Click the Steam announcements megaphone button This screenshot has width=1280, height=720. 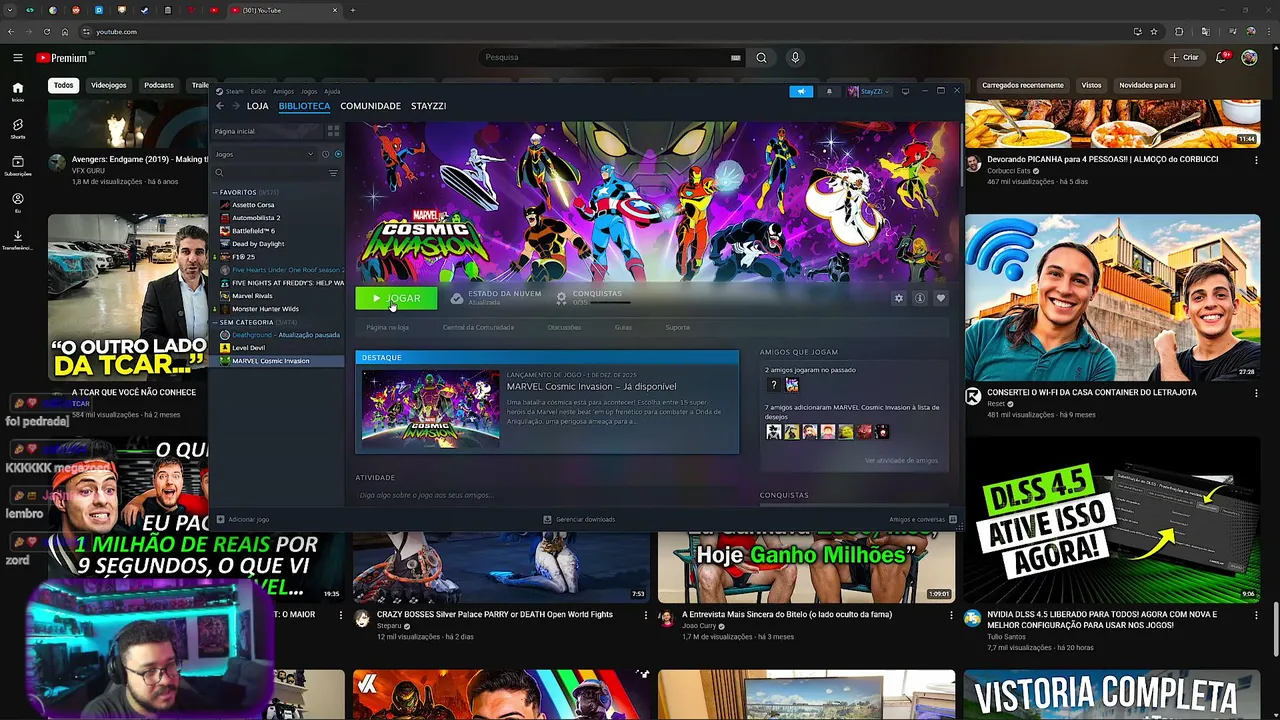pyautogui.click(x=801, y=91)
